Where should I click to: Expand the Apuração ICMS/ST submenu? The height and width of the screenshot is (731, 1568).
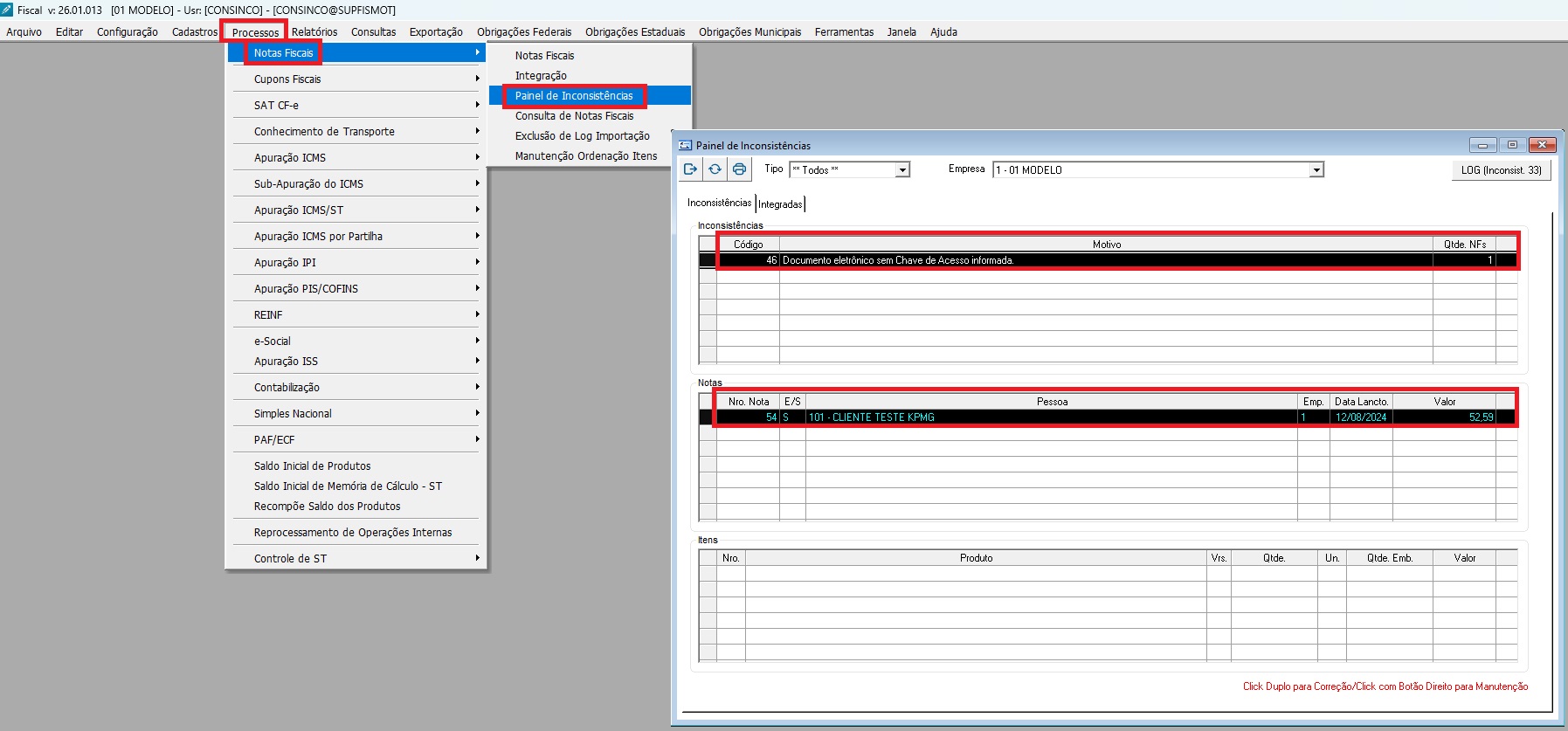click(x=356, y=210)
